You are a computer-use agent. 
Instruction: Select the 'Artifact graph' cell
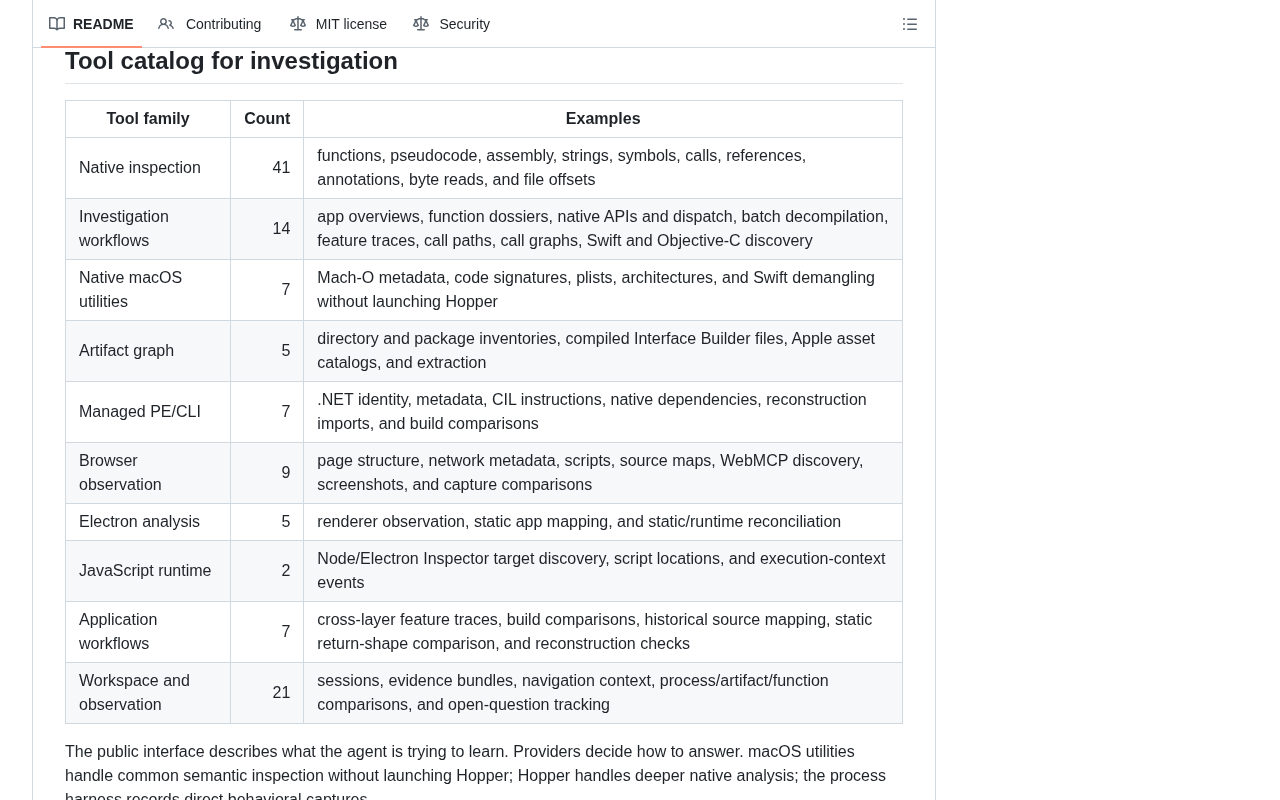click(148, 351)
